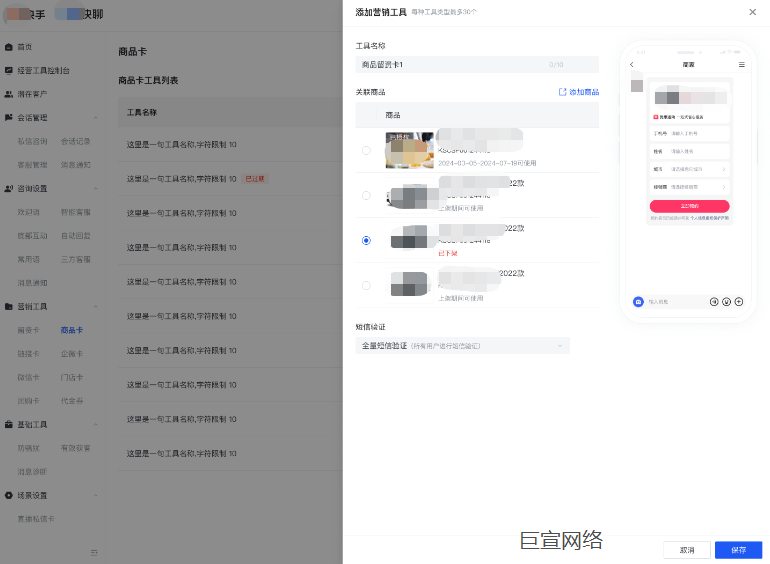Viewport: 770px width, 564px height.
Task: Collapse the 场景设置 section
Action: click(x=96, y=495)
